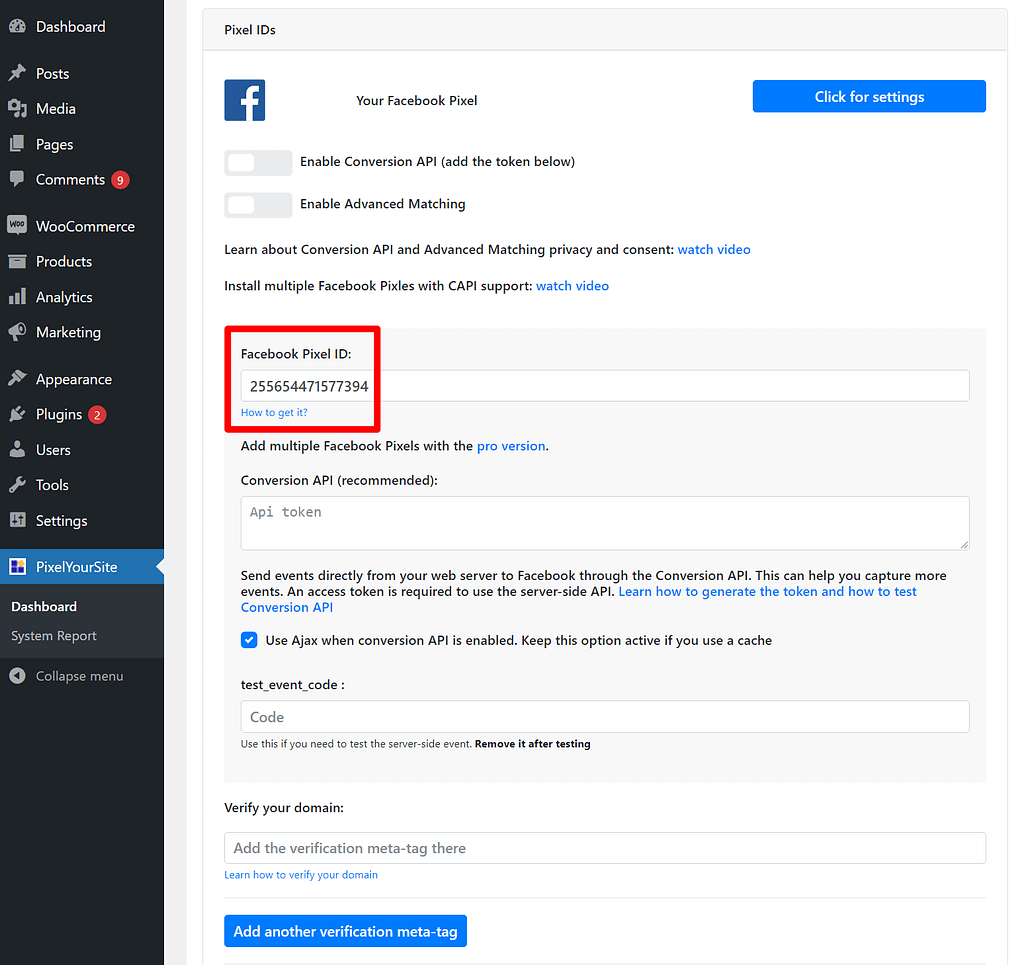Open the Media menu
The image size is (1024, 965).
82,108
